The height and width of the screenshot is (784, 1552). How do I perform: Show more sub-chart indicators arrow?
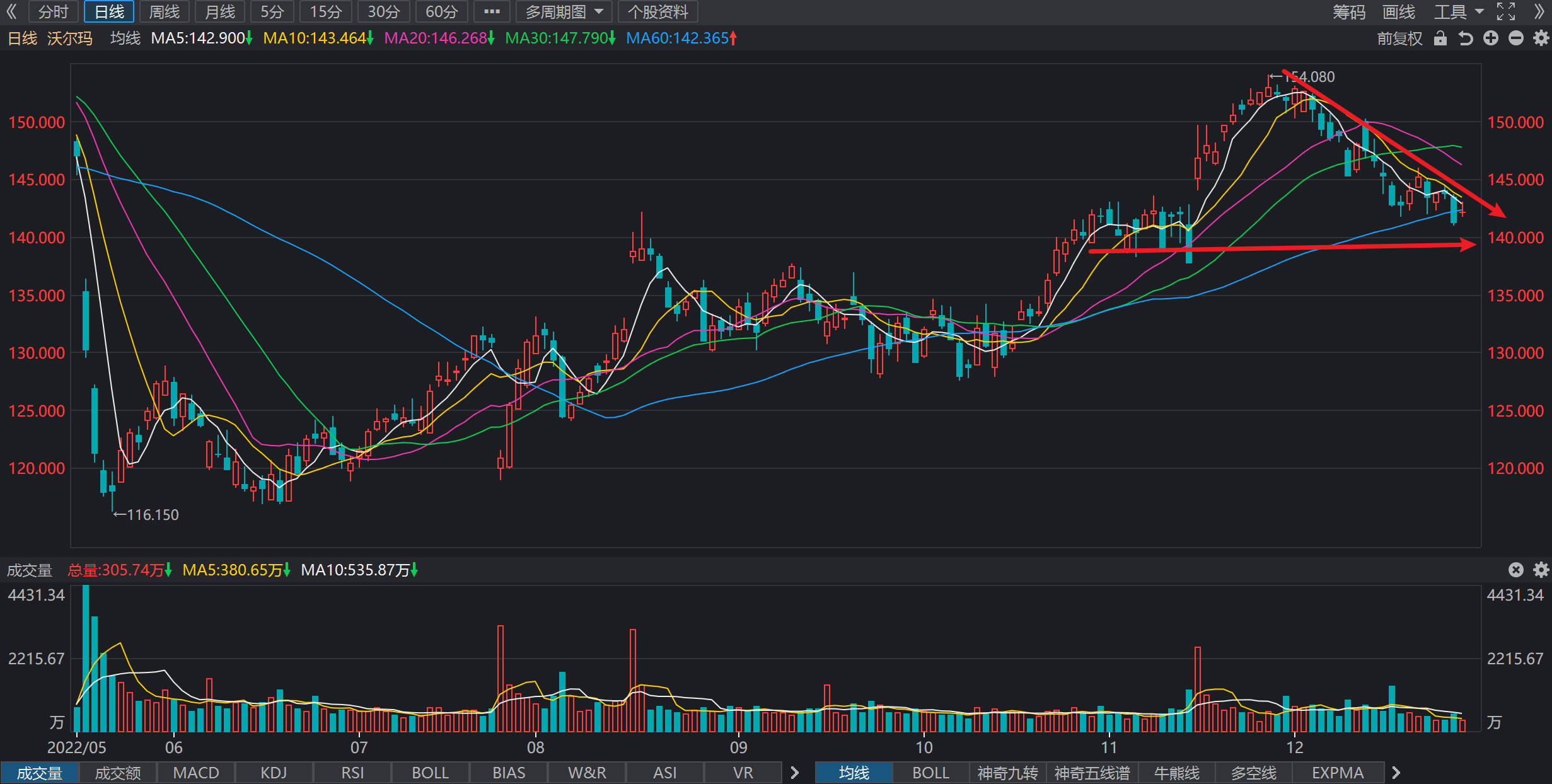coord(795,773)
